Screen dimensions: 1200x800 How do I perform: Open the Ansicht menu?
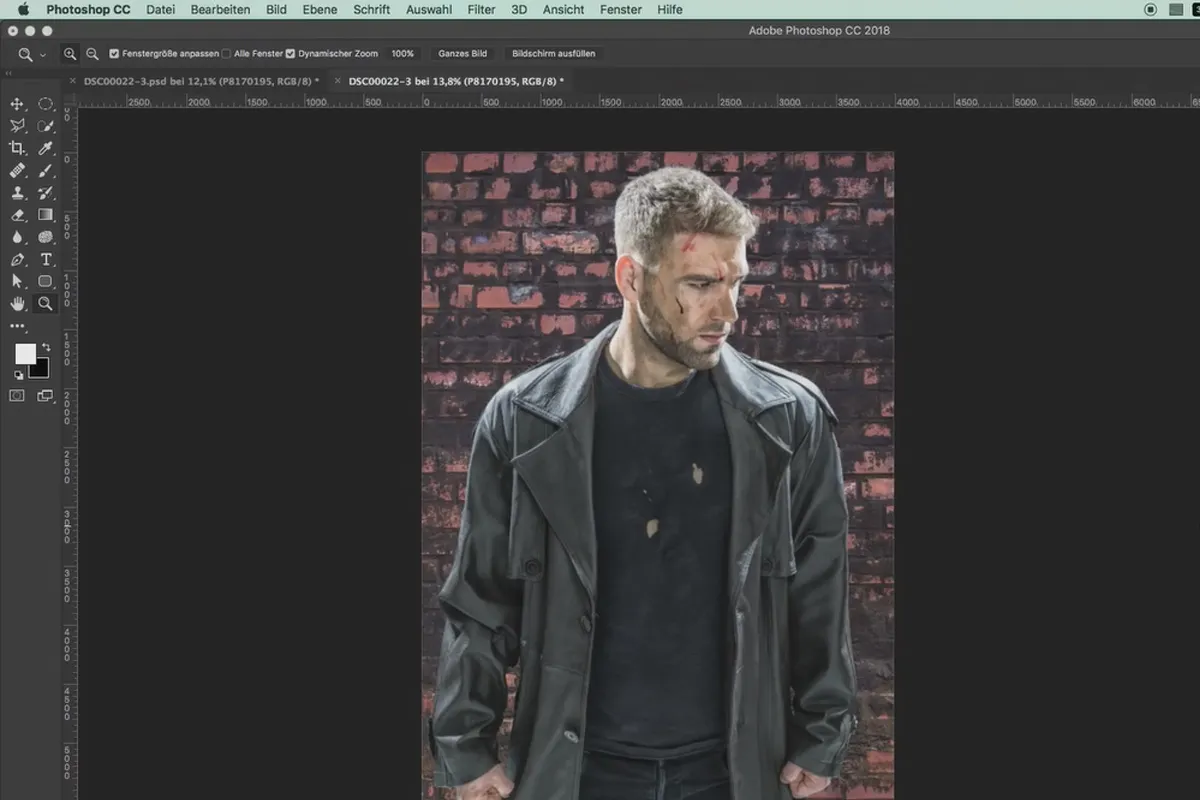(x=563, y=9)
